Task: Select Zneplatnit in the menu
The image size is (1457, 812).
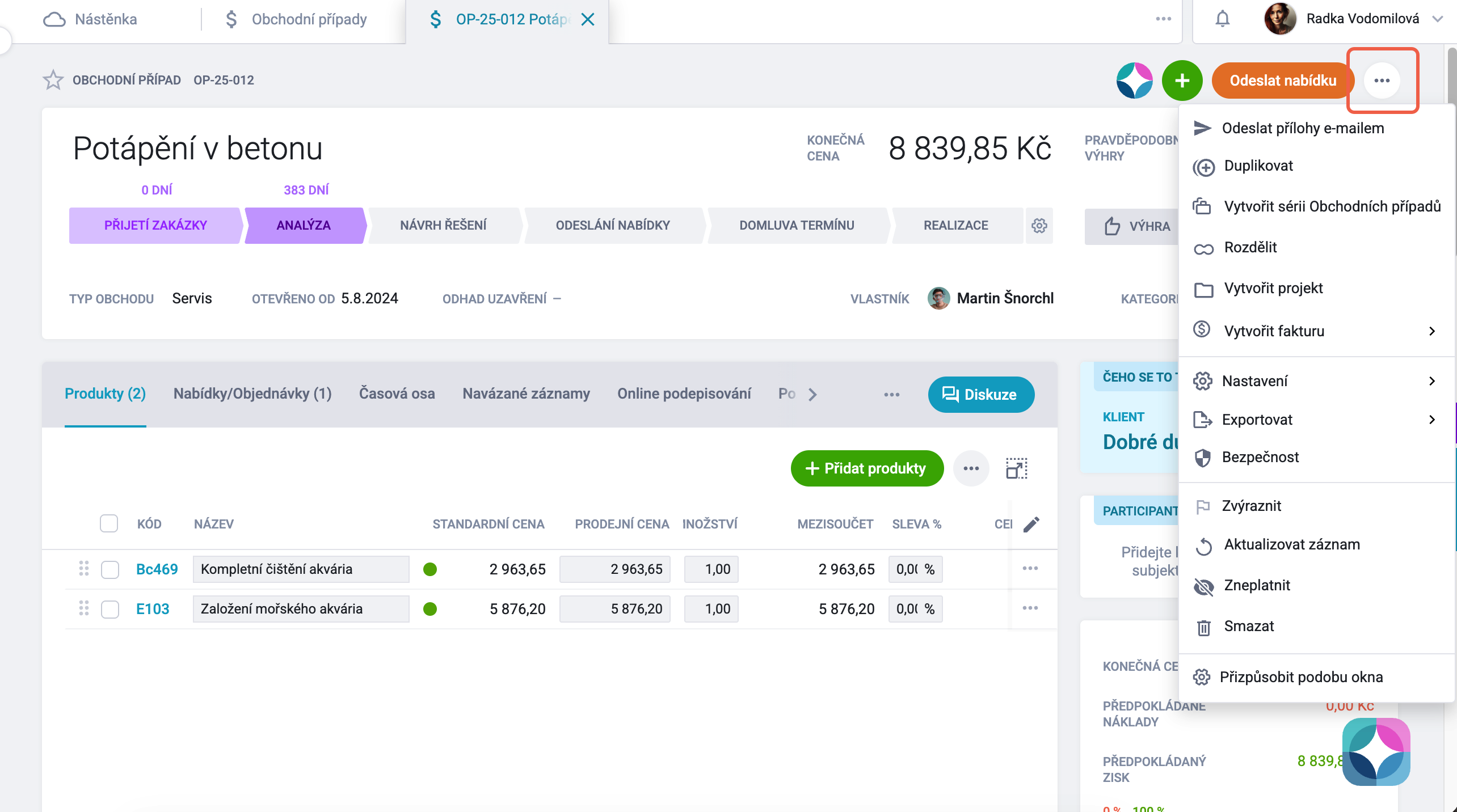Action: (1316, 586)
